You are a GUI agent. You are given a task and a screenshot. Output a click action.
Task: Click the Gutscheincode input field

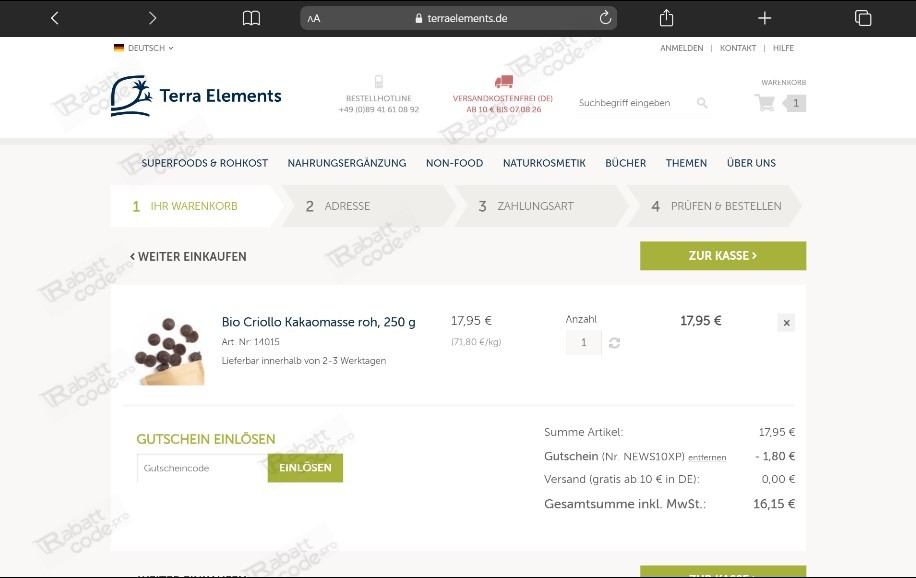(x=202, y=468)
